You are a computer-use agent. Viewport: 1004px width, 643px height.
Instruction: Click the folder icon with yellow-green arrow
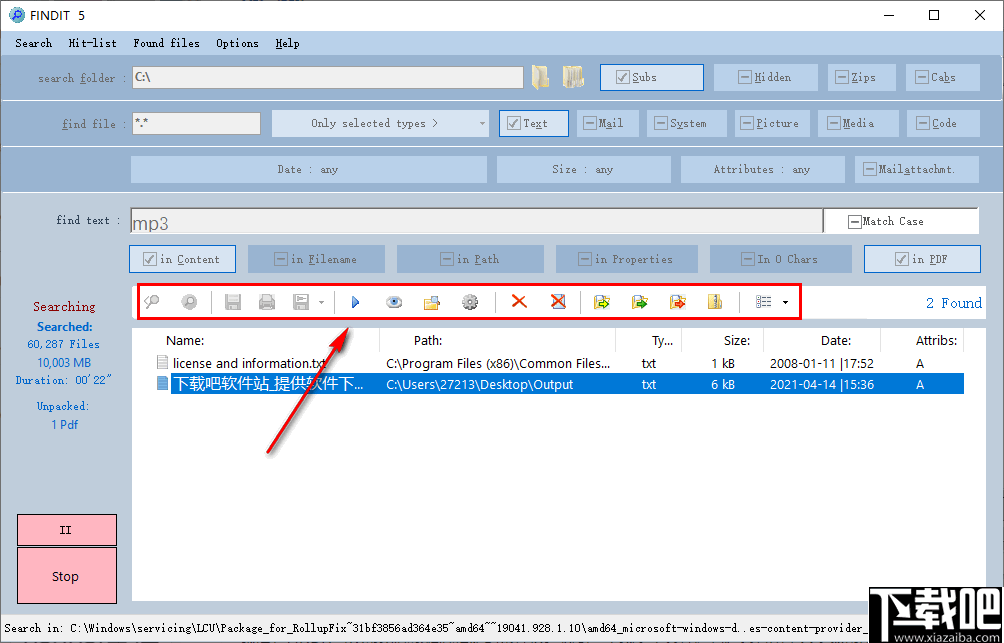[x=601, y=302]
